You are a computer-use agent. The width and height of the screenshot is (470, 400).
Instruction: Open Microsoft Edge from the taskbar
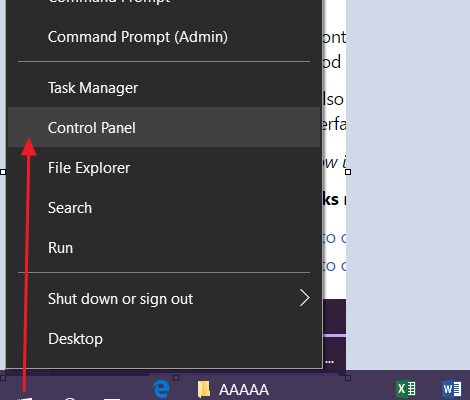click(161, 389)
